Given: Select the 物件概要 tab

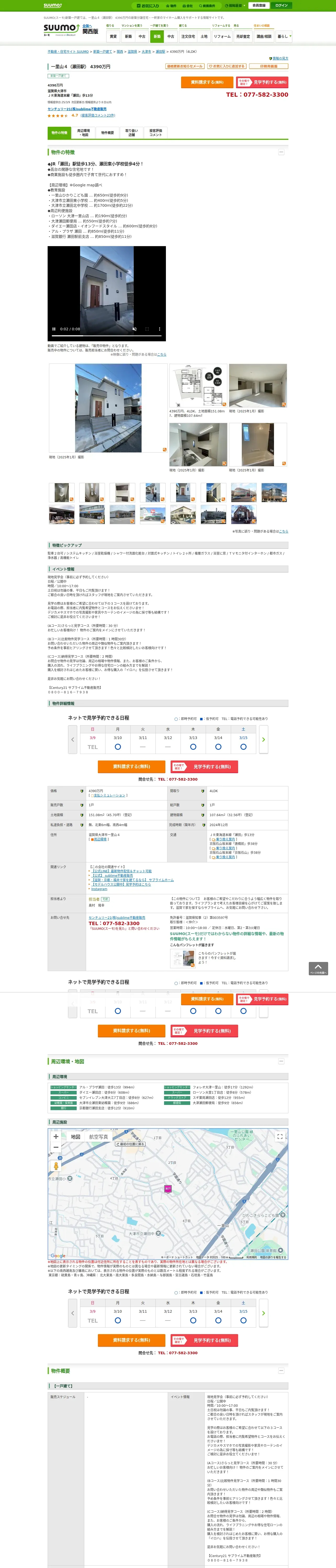Looking at the screenshot, I should (x=107, y=133).
